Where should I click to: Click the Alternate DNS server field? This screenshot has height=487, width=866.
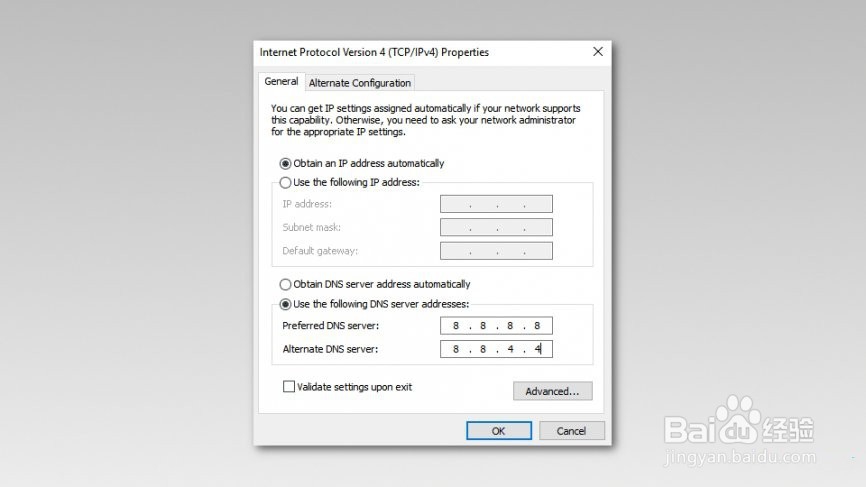(496, 349)
